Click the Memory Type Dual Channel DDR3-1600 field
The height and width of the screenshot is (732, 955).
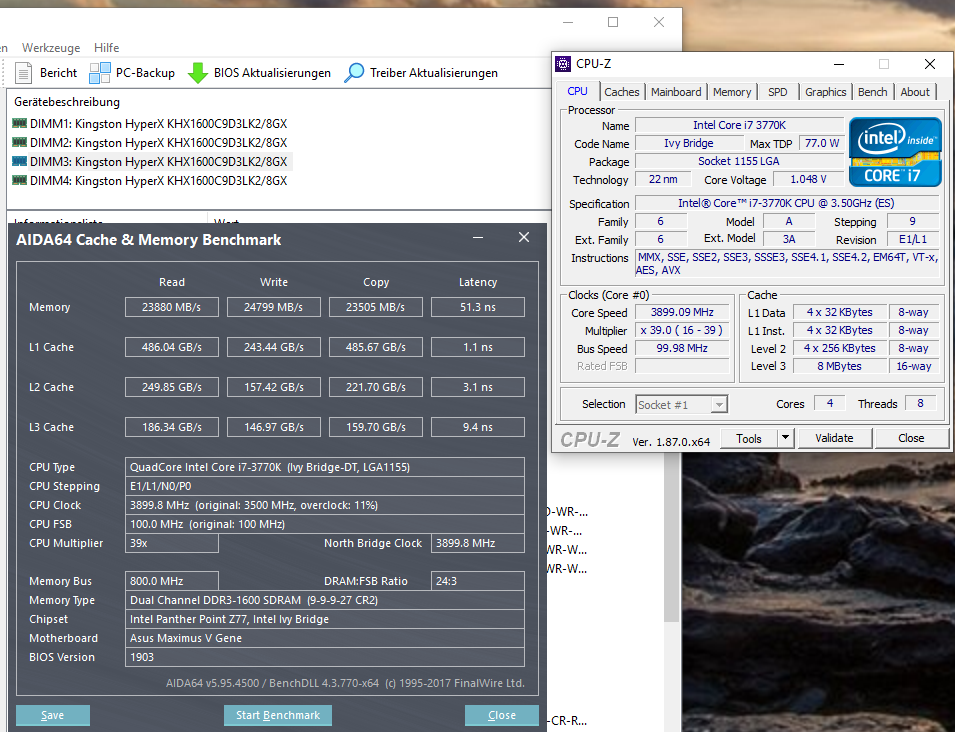pyautogui.click(x=325, y=600)
